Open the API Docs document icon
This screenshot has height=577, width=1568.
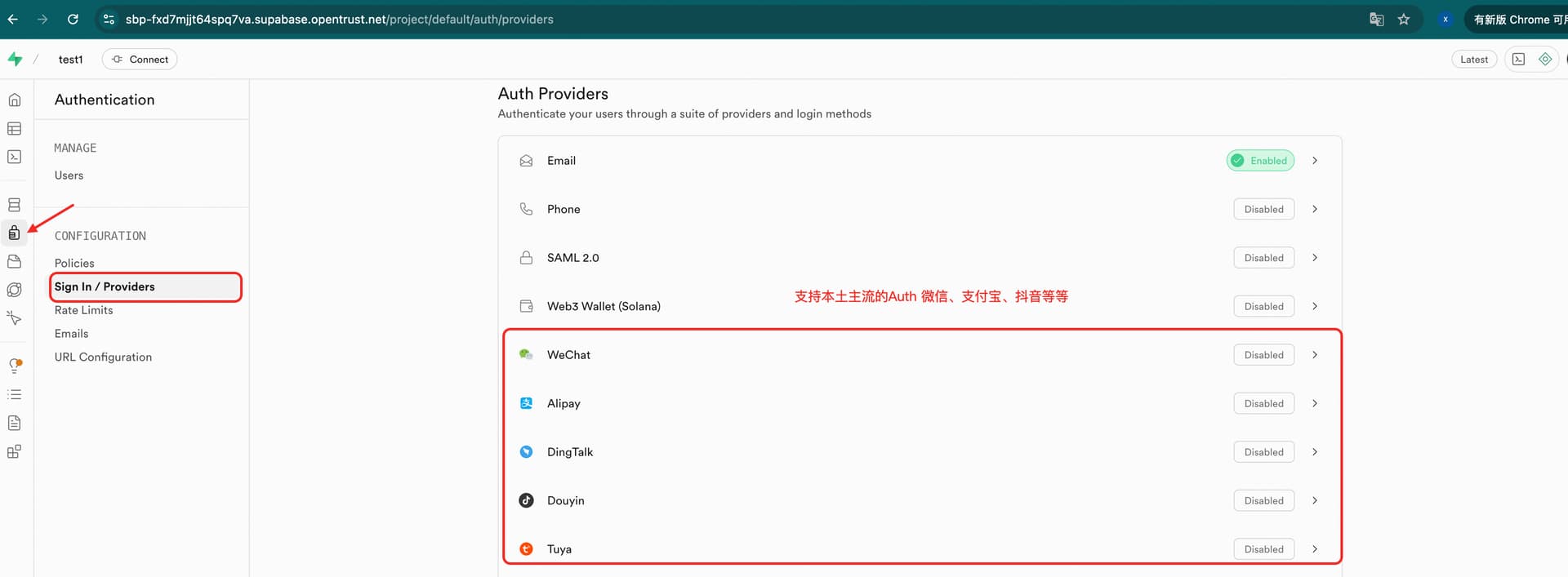(x=14, y=423)
